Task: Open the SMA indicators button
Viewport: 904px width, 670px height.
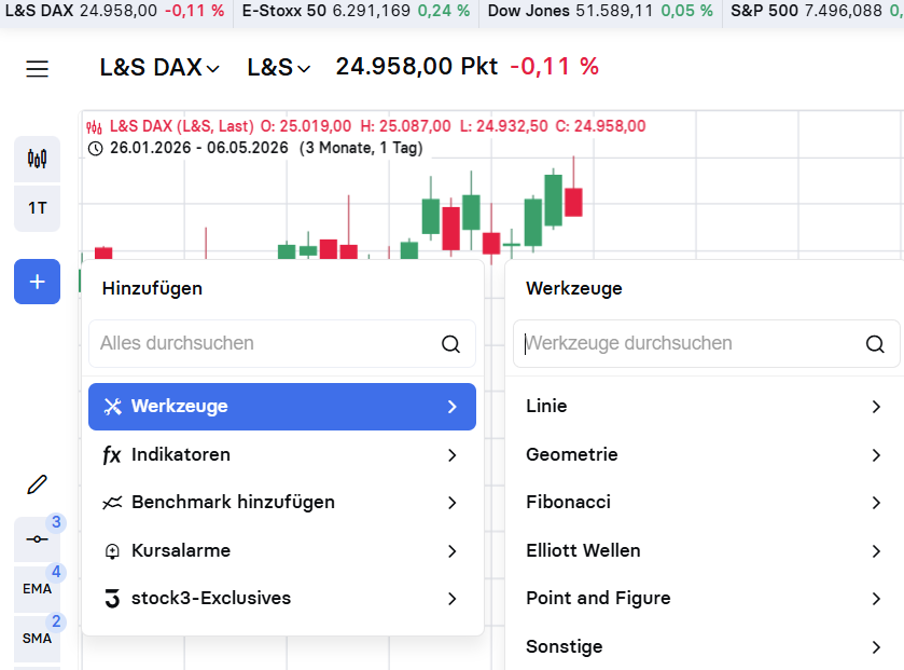Action: pos(37,638)
